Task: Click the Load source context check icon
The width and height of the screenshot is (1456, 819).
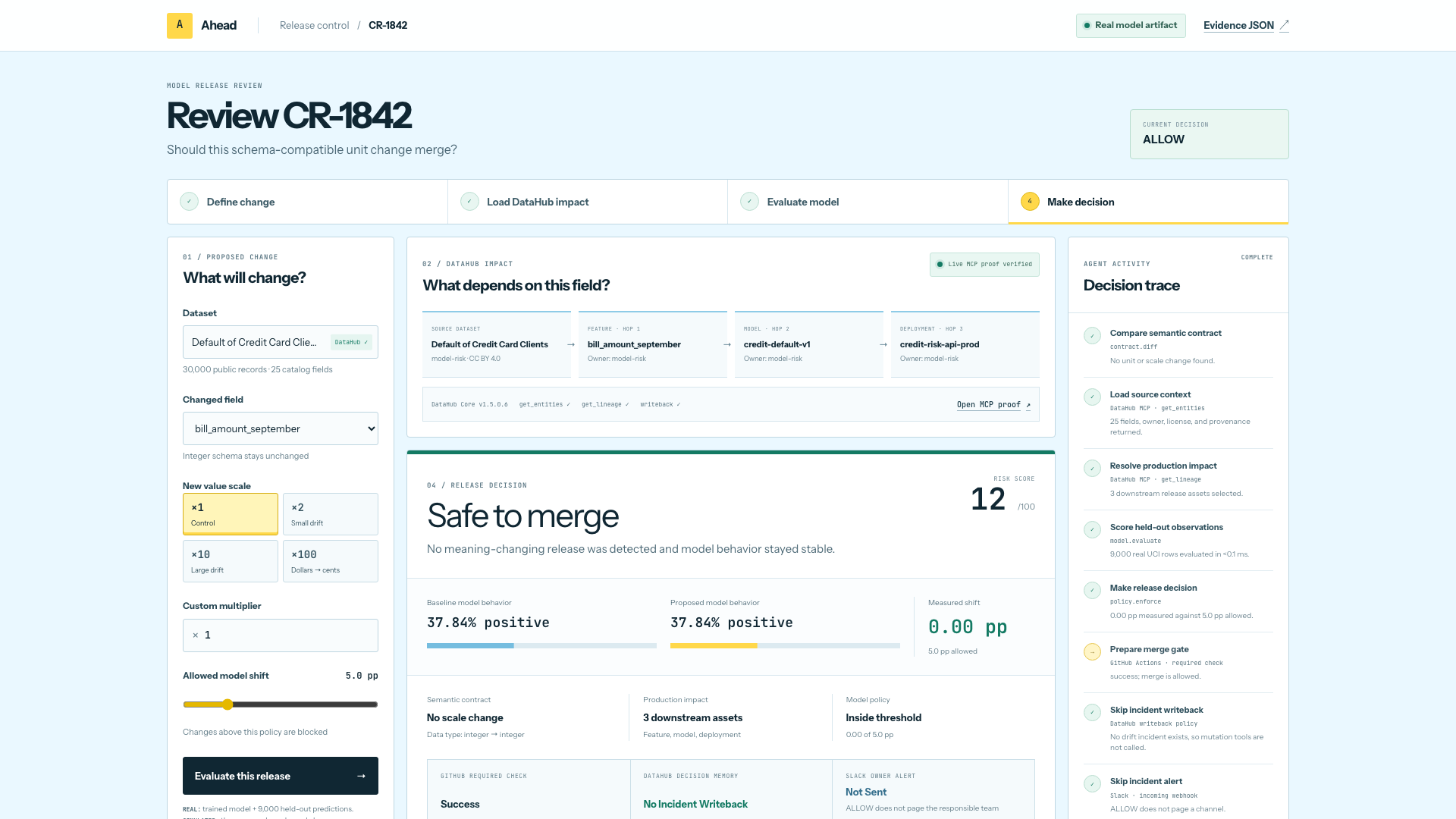Action: pos(1092,397)
